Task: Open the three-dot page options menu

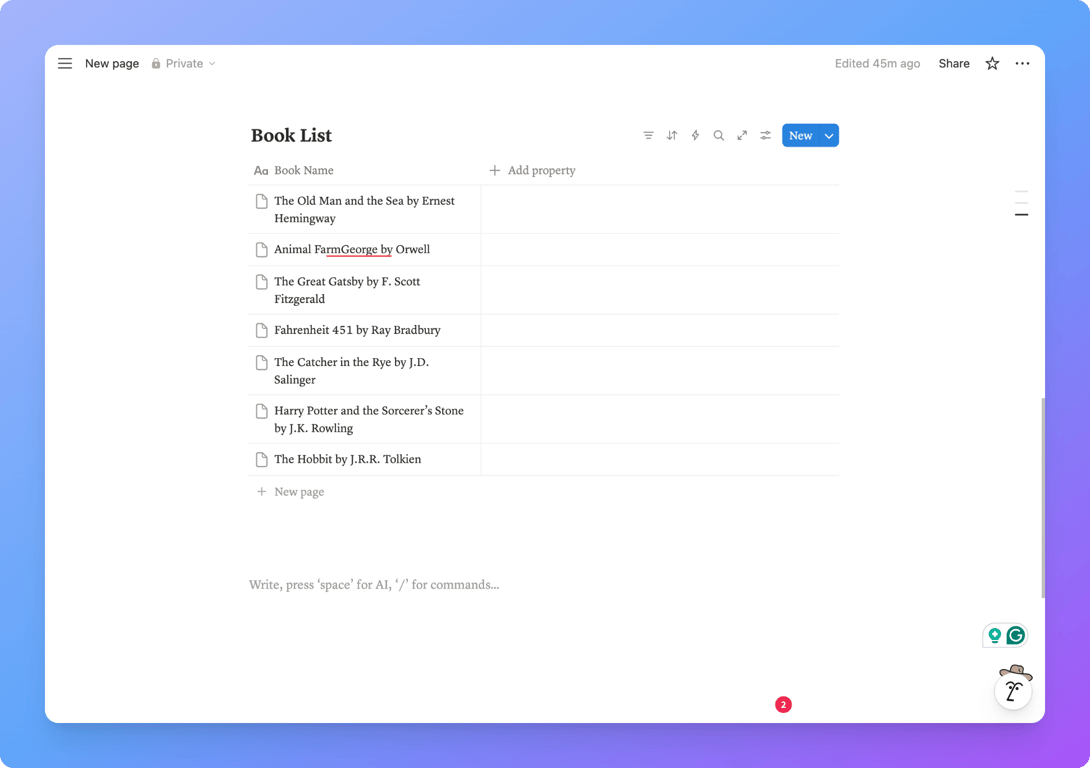Action: click(1022, 63)
